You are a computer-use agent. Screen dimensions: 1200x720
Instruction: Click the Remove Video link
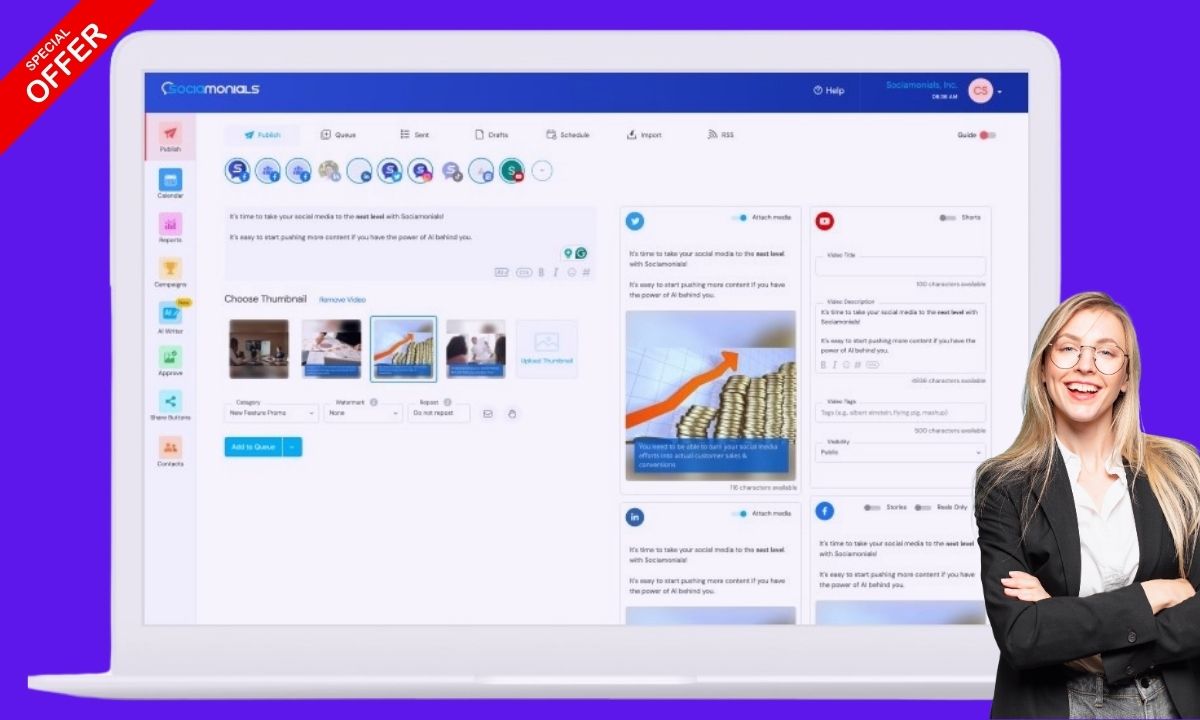tap(342, 300)
